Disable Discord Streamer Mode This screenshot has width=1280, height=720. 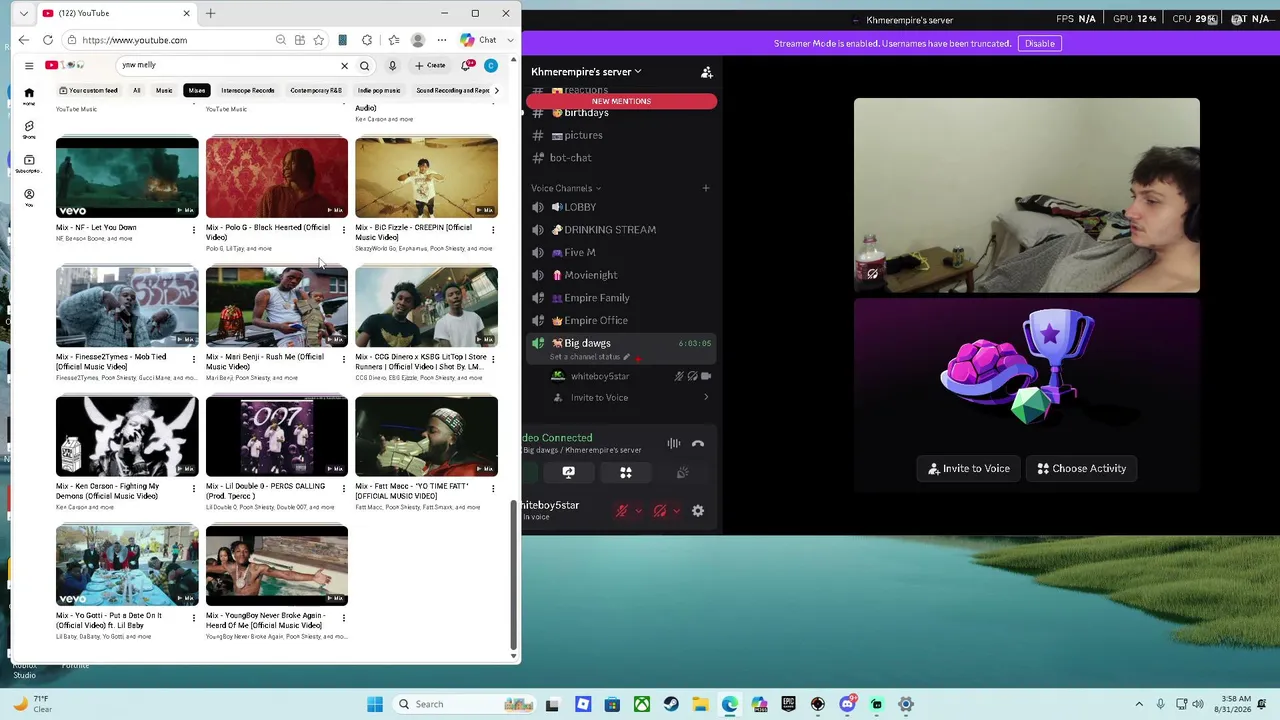[x=1039, y=44]
